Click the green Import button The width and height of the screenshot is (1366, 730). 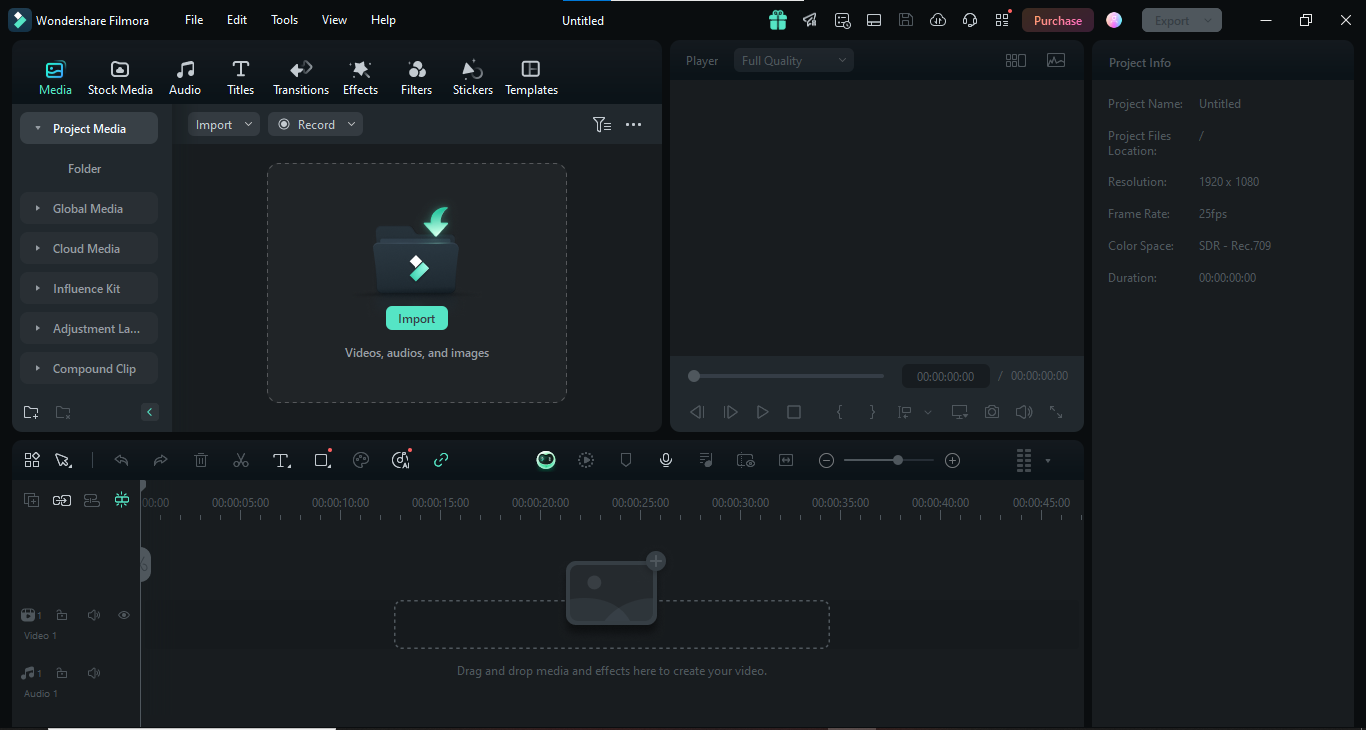417,318
